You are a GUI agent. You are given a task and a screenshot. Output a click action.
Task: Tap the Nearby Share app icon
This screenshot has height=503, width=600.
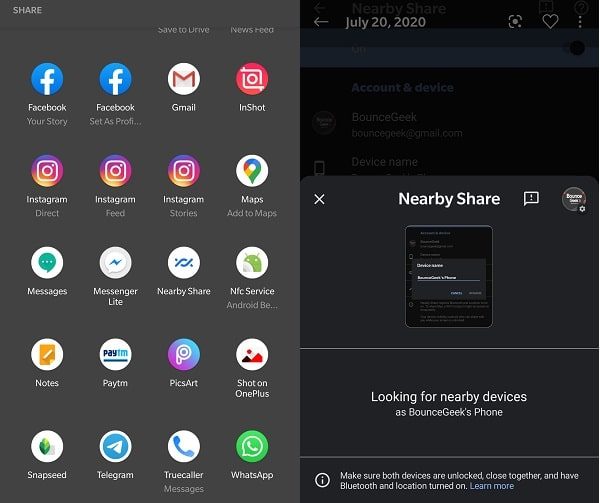(x=184, y=263)
